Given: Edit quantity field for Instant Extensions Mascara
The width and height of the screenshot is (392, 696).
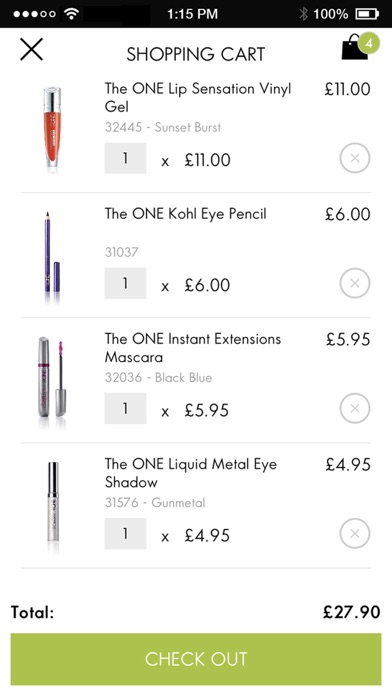Looking at the screenshot, I should [125, 408].
